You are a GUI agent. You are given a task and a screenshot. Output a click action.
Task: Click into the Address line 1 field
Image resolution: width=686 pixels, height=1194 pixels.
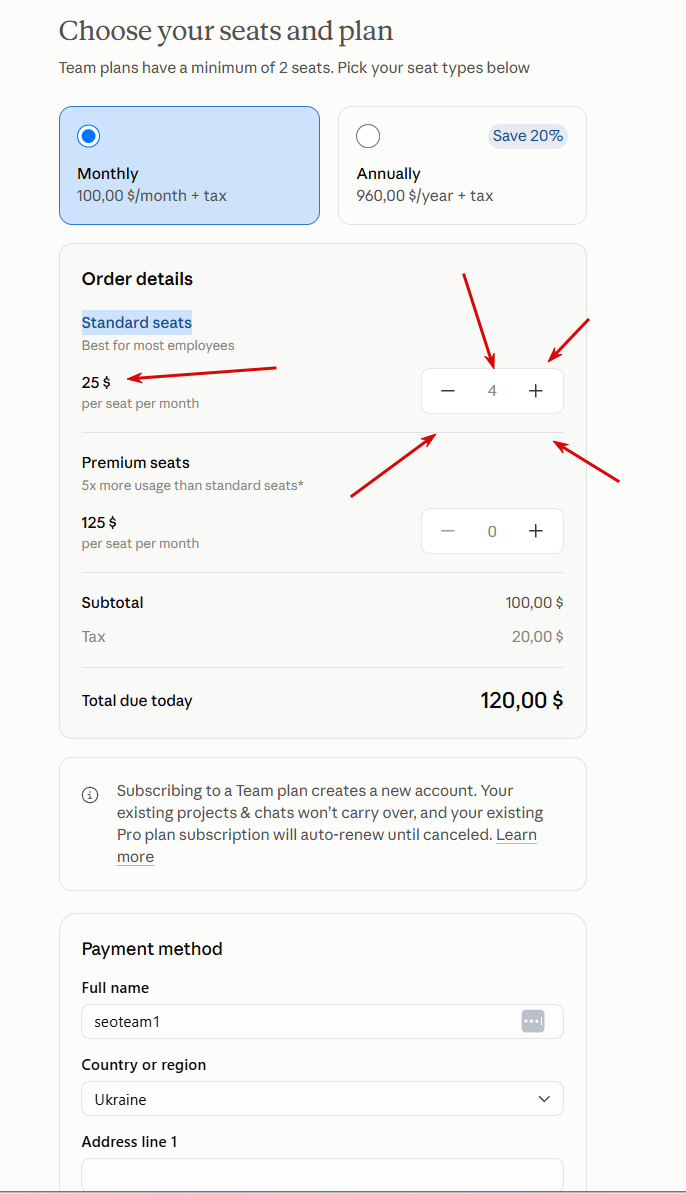tap(322, 1173)
